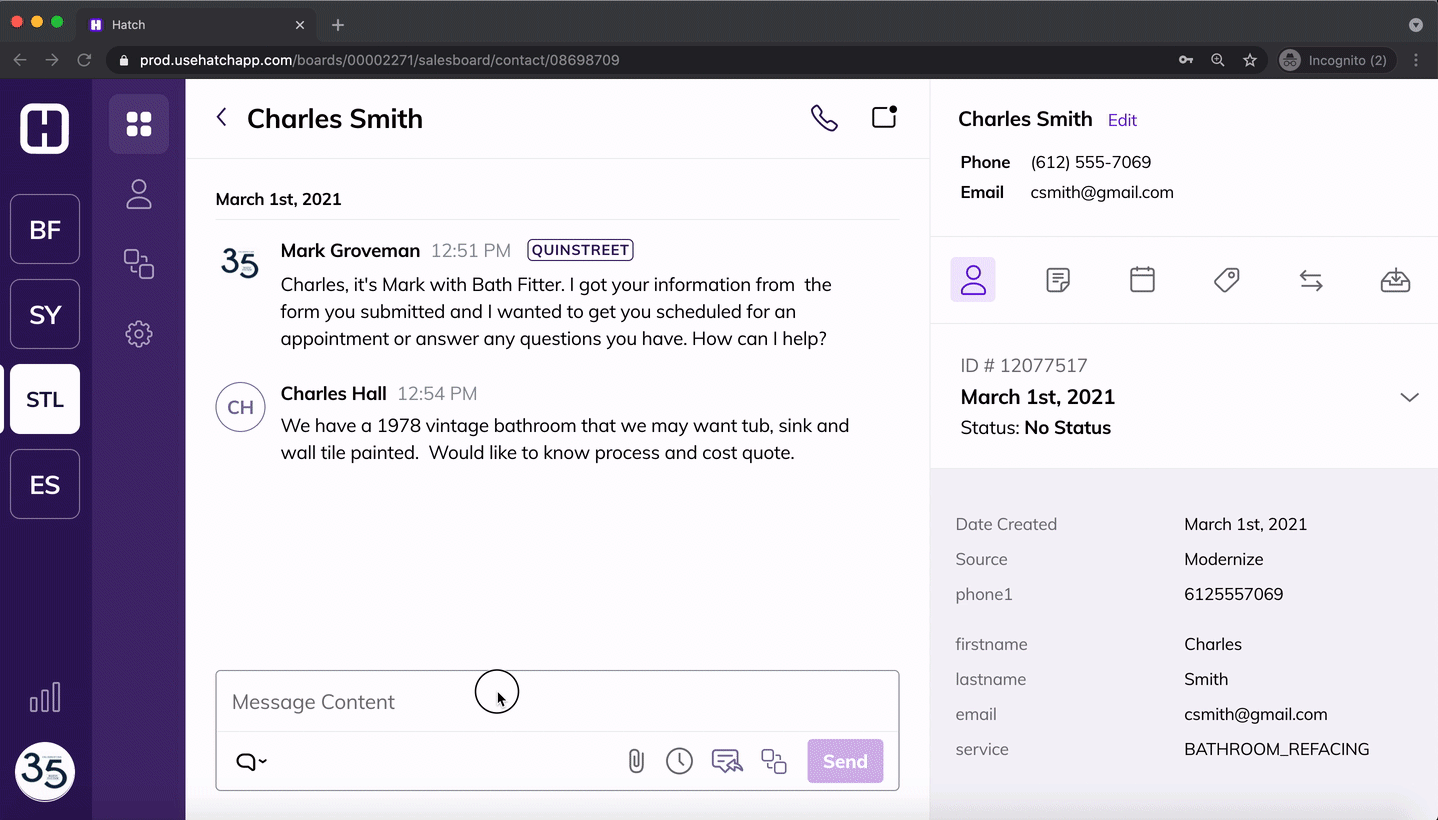Click the Edit link next to Charles Smith

pyautogui.click(x=1122, y=120)
